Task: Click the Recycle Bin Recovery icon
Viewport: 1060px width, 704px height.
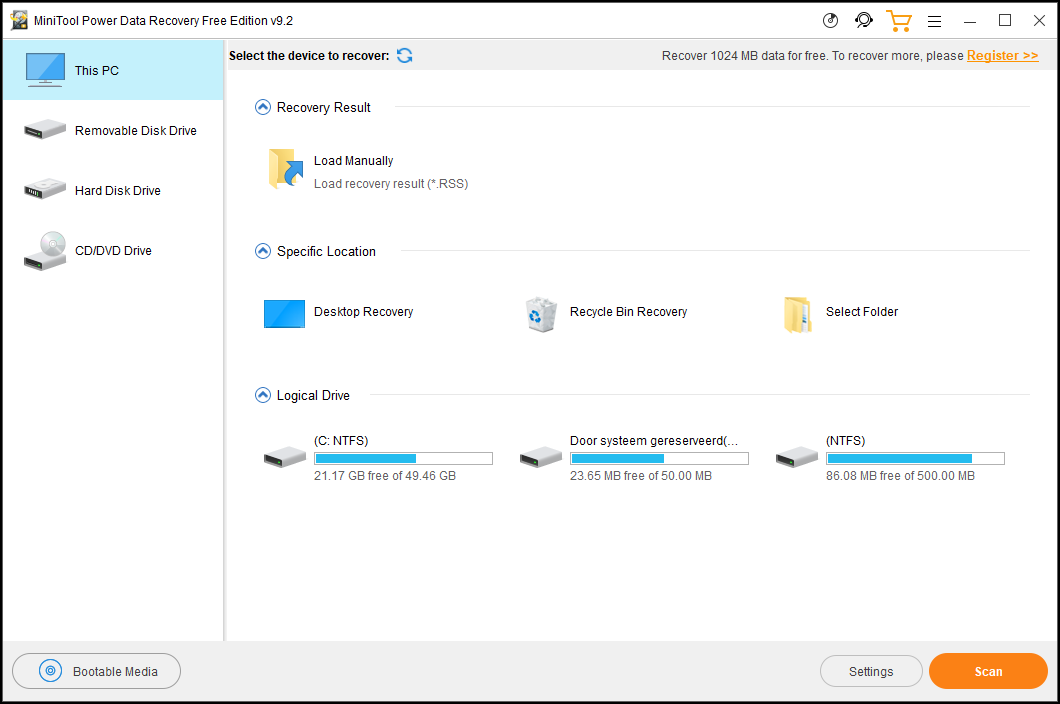Action: point(541,314)
